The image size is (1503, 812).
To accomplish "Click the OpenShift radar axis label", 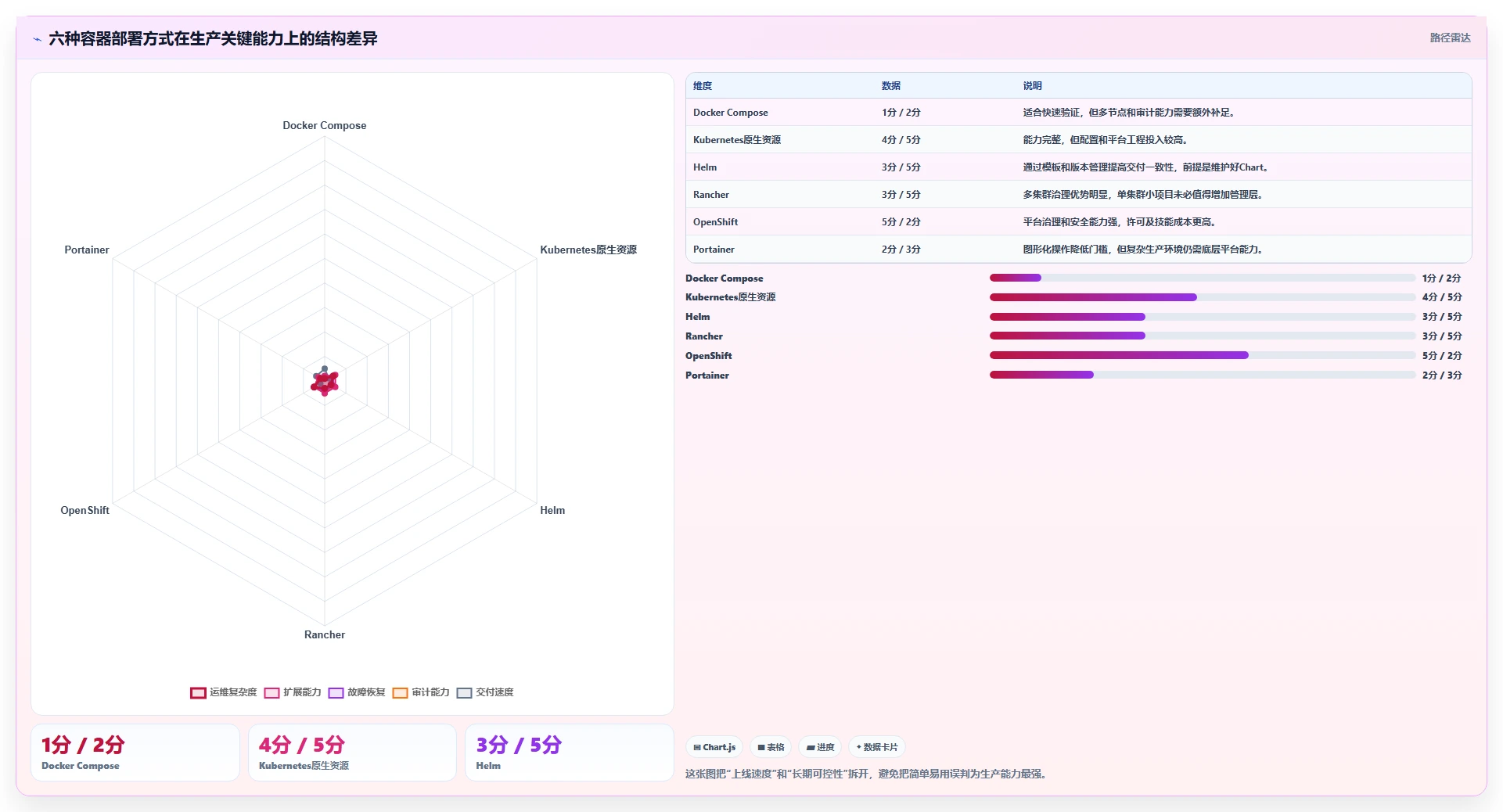I will (x=85, y=510).
